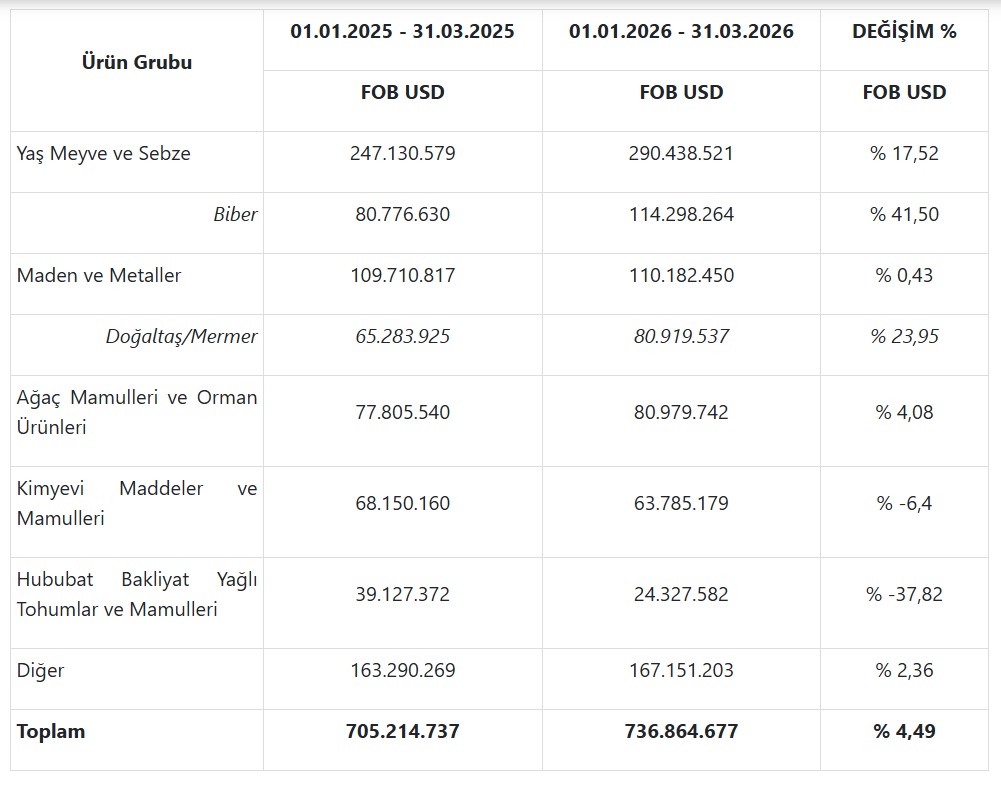Select the 2026 Biber value 114.298.264

coord(681,215)
